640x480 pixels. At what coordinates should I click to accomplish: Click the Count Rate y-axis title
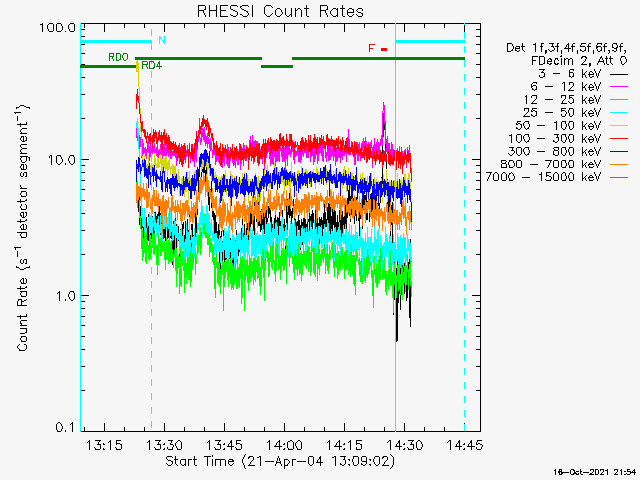point(23,227)
